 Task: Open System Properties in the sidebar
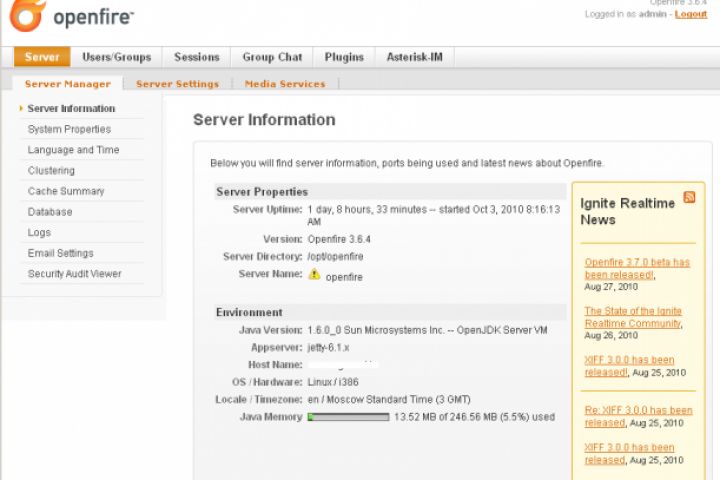click(x=69, y=129)
